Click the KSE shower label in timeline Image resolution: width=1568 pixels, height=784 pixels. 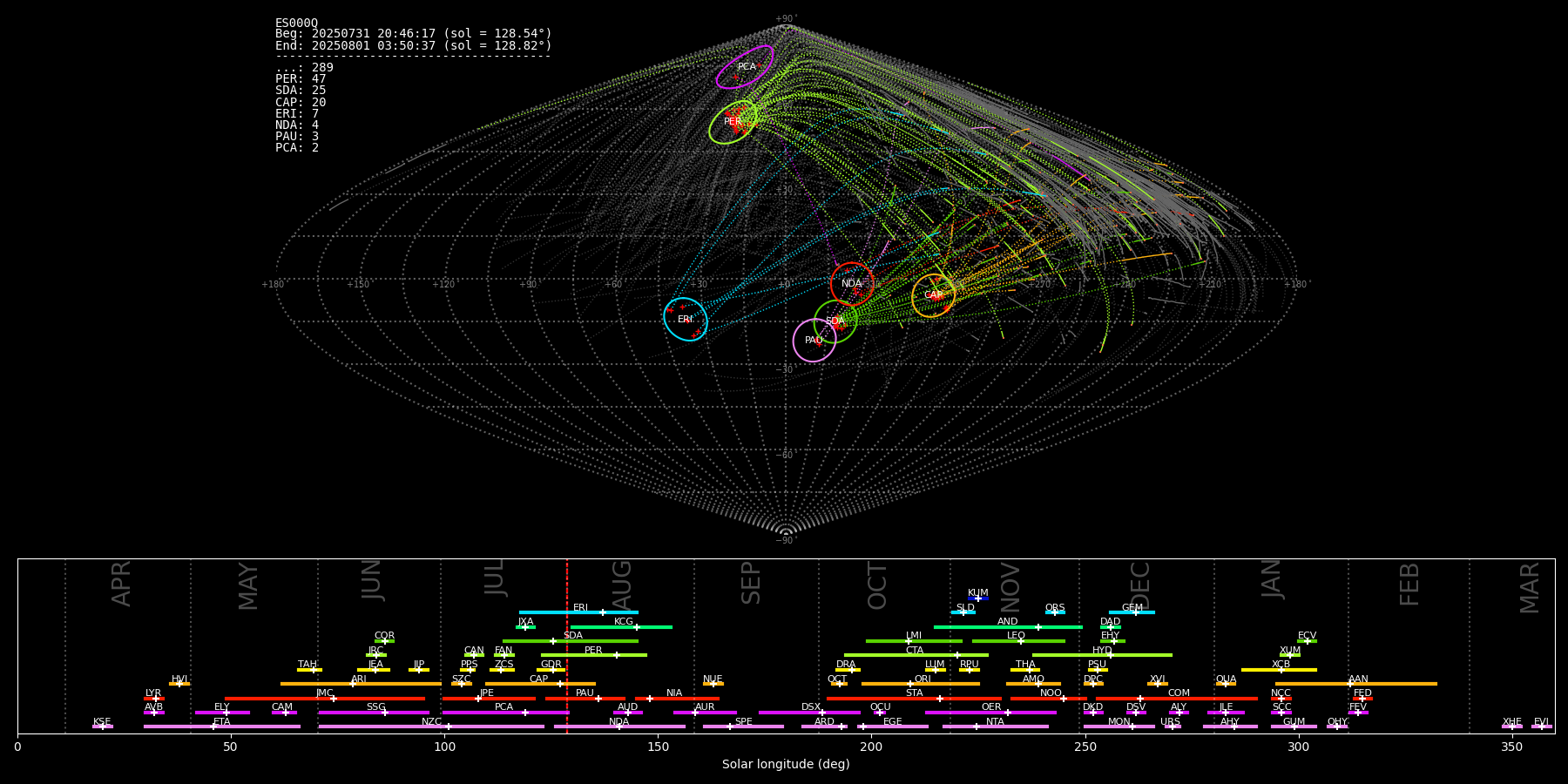click(102, 722)
